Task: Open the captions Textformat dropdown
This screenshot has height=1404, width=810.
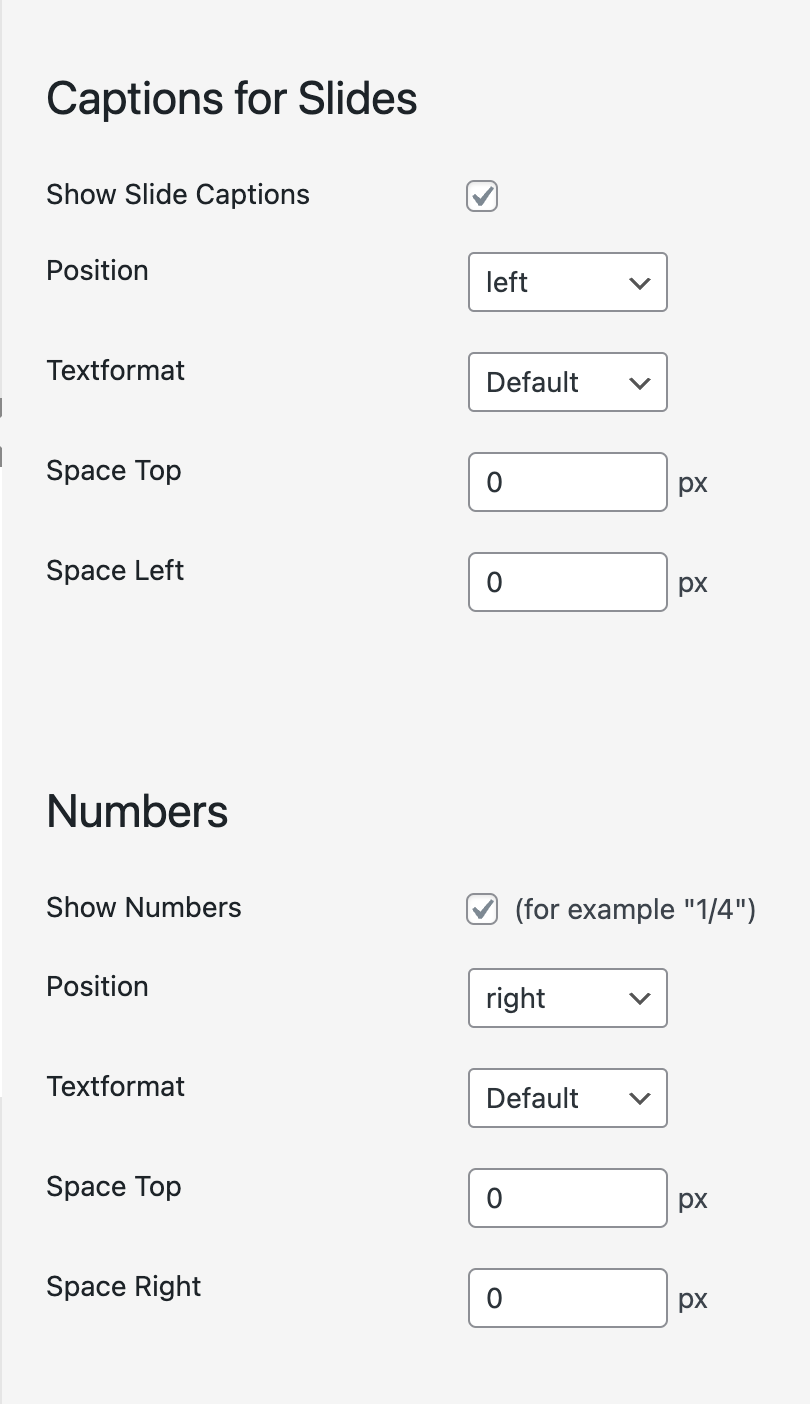Action: (x=567, y=382)
